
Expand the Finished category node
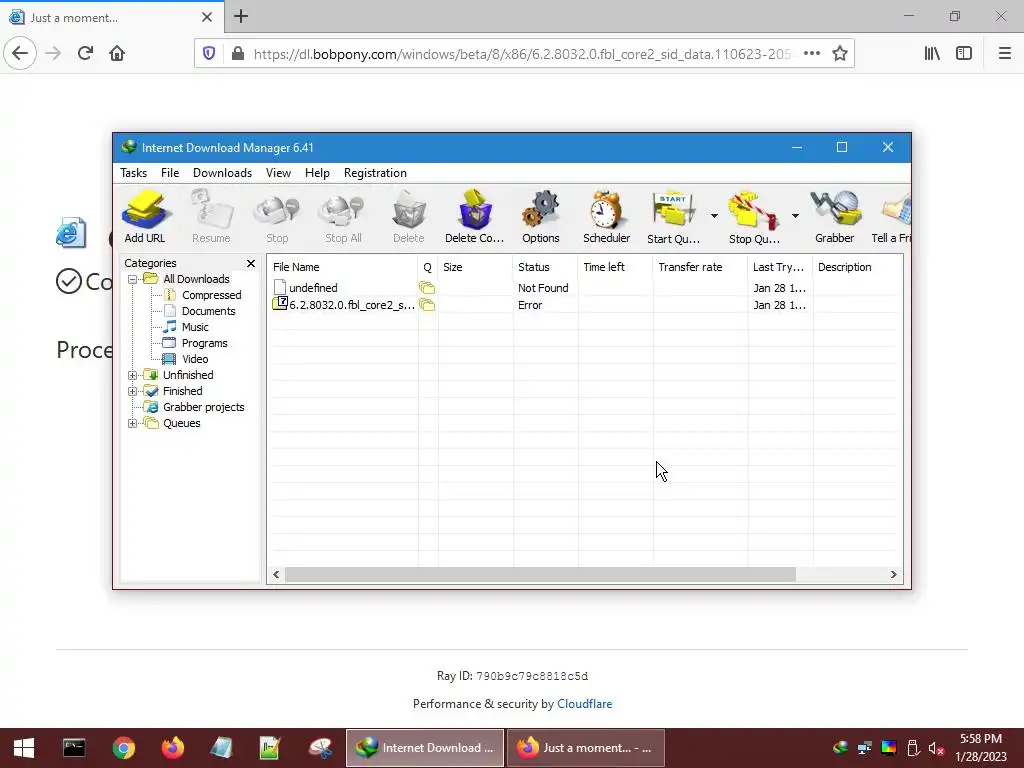click(x=133, y=391)
